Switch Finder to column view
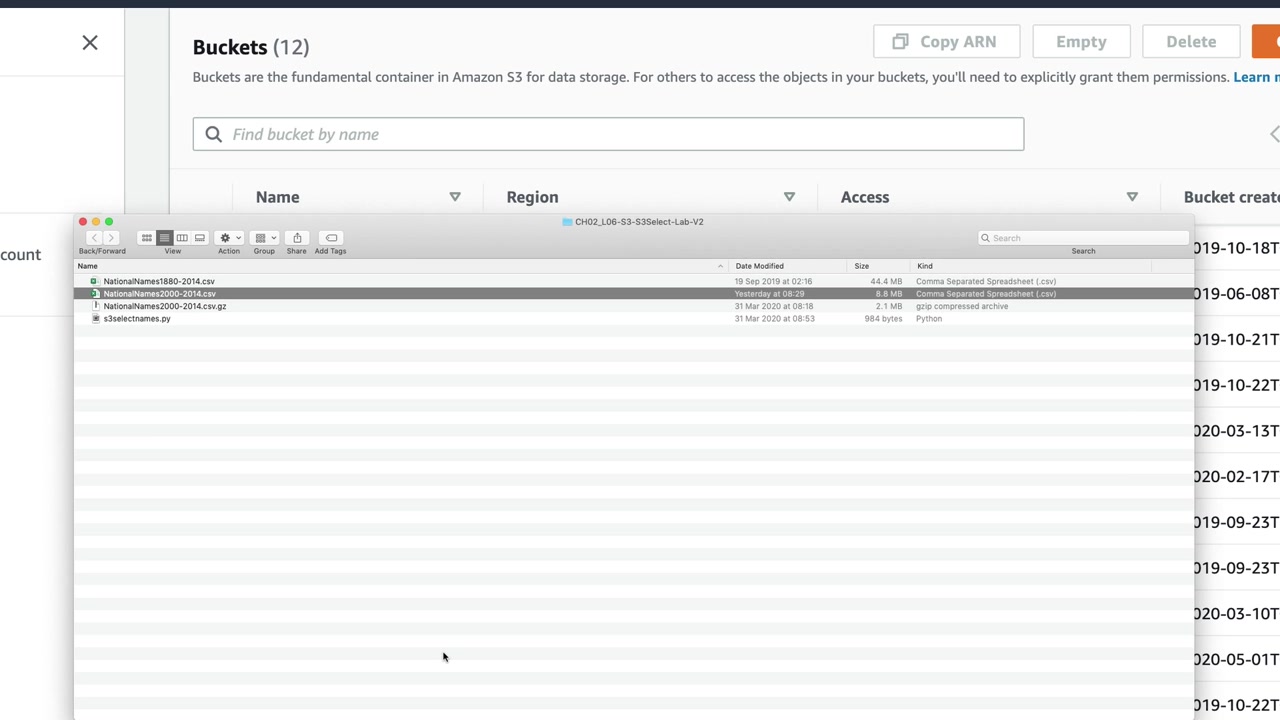Screen dimensions: 1280x720 182,238
